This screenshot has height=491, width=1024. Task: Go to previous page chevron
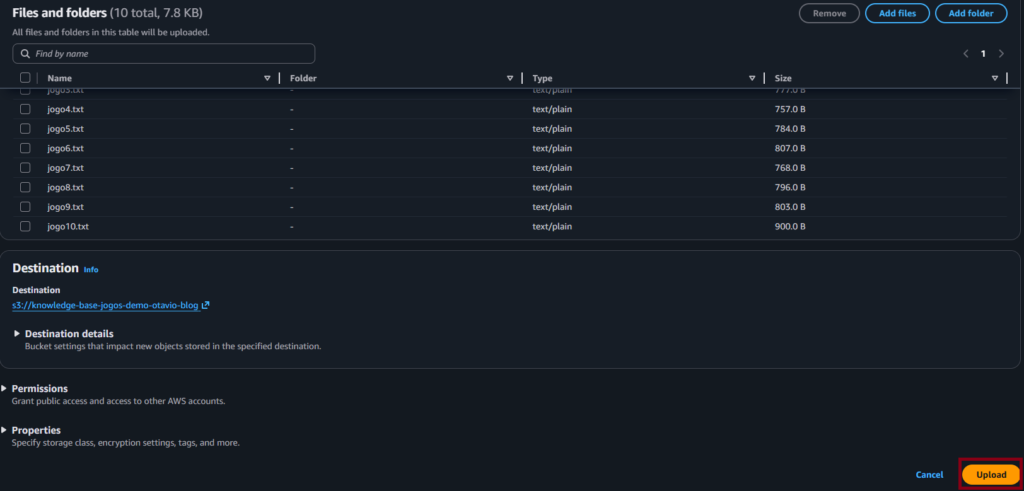click(966, 53)
